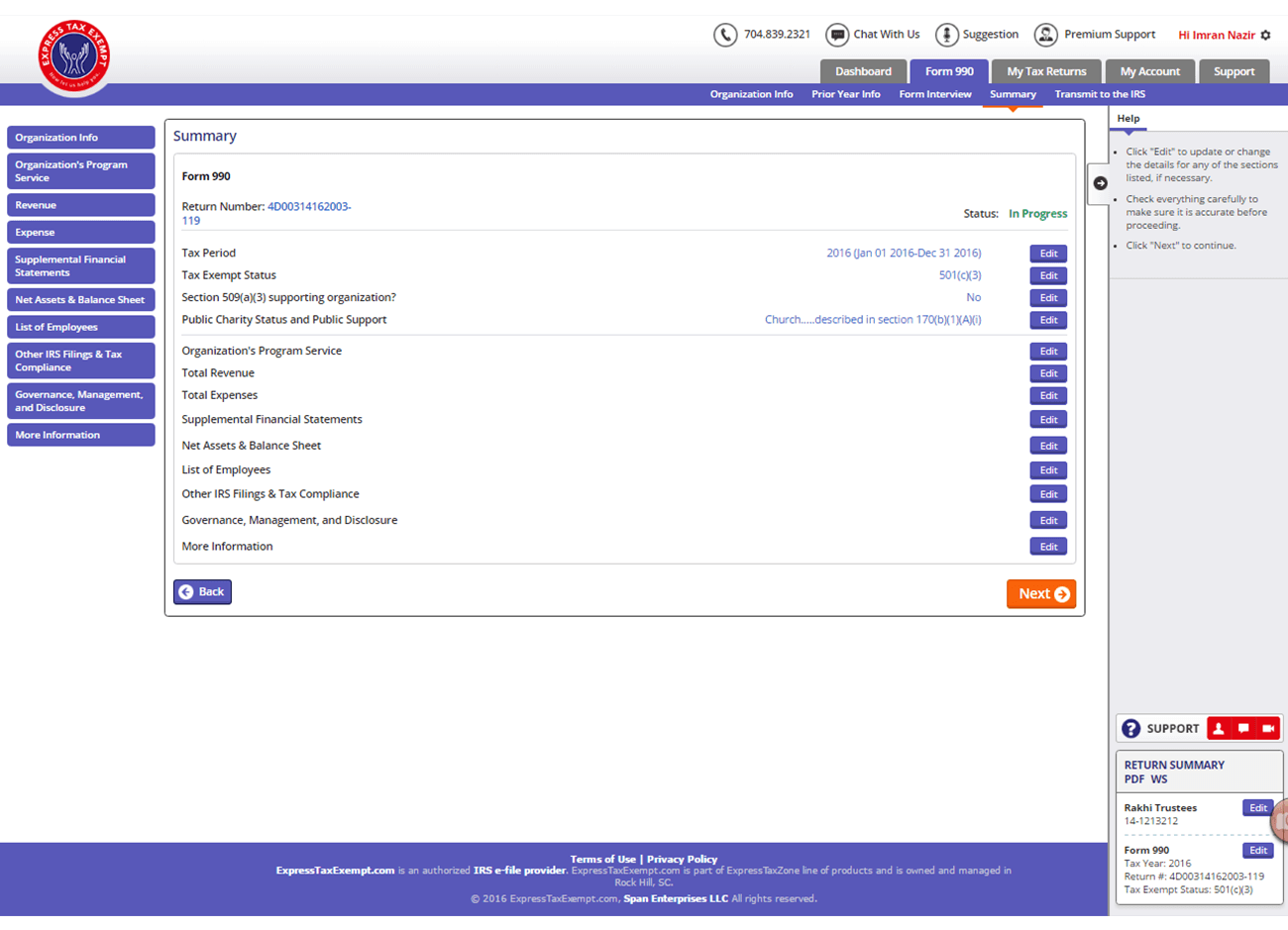Click the Back button
1288x930 pixels.
point(202,592)
